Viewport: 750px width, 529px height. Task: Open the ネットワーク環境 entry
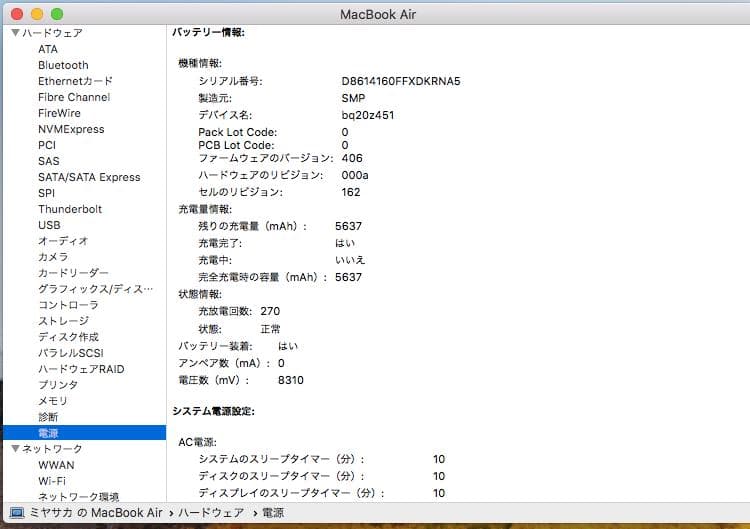pyautogui.click(x=78, y=497)
